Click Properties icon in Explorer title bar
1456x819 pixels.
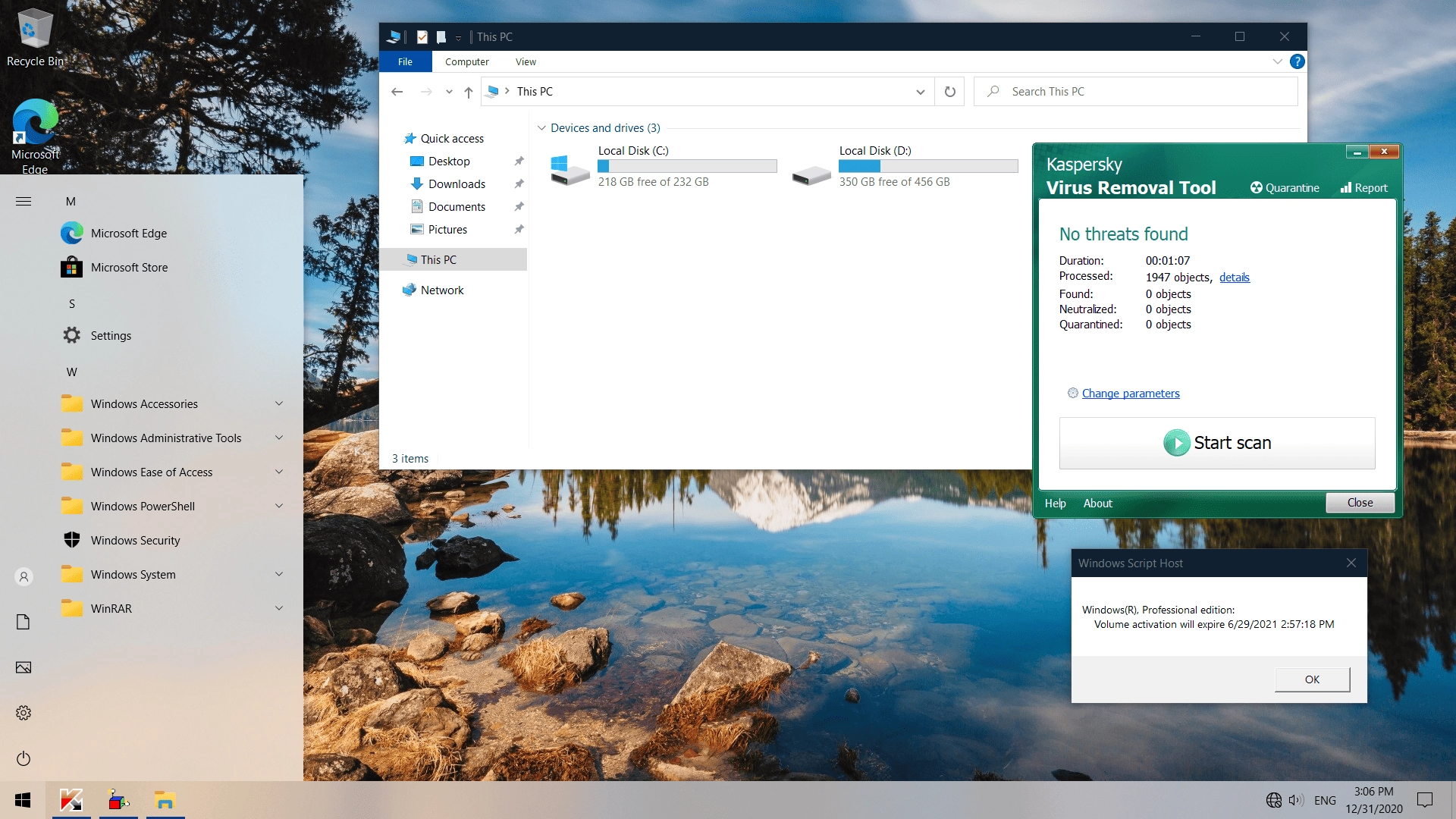click(x=422, y=36)
